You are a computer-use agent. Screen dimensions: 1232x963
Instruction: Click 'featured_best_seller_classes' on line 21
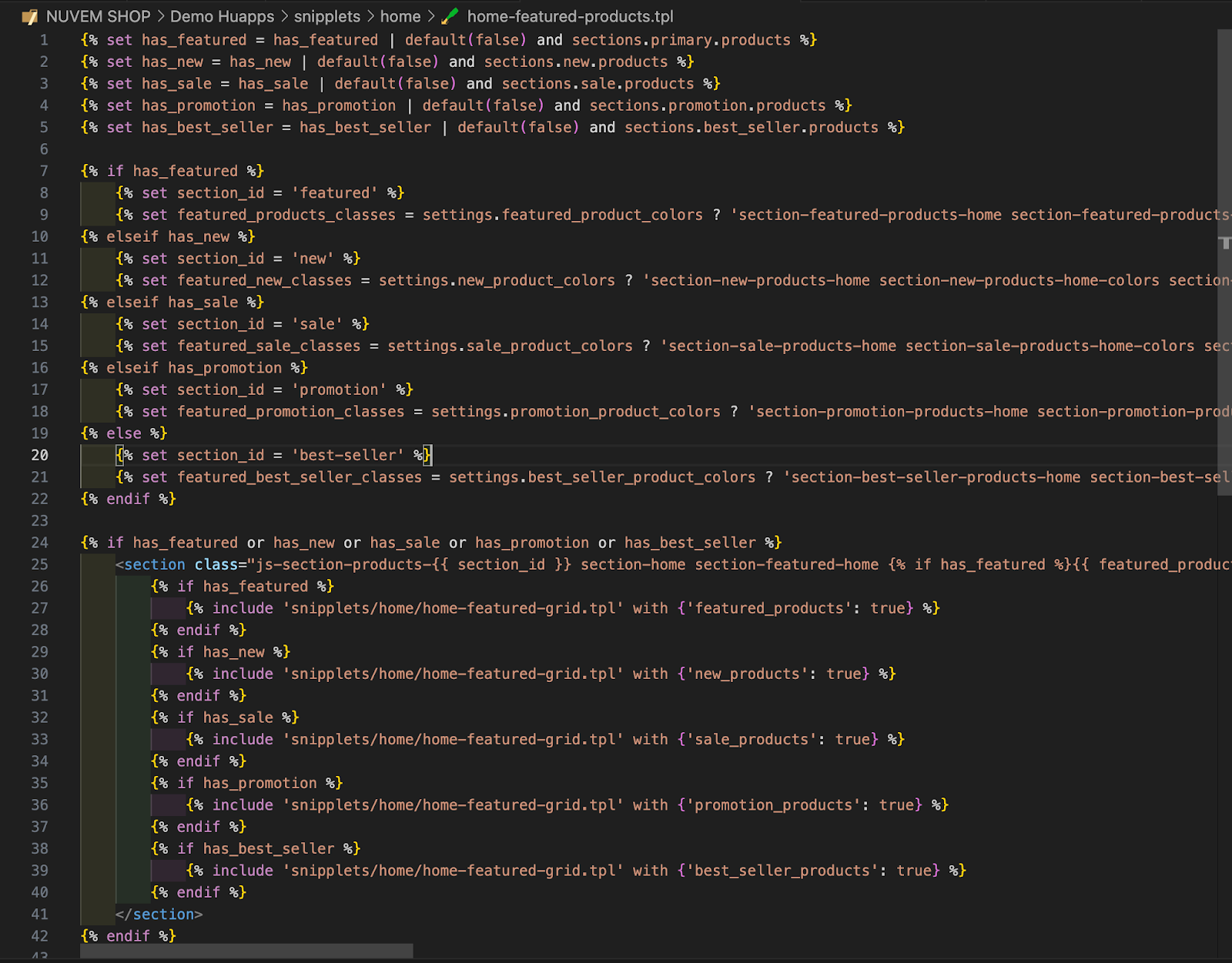(x=300, y=477)
